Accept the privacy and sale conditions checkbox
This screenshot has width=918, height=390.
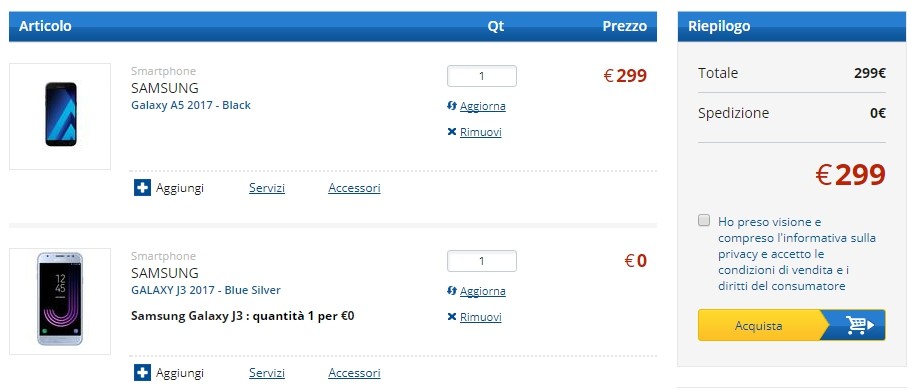[x=704, y=221]
